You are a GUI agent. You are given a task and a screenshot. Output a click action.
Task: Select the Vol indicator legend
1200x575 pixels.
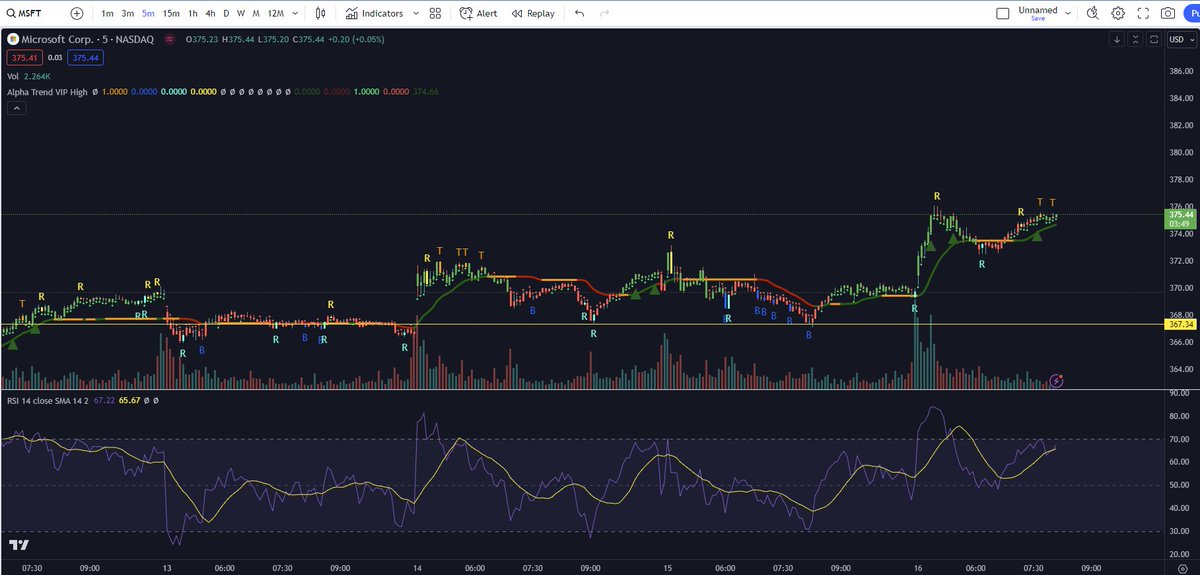click(13, 75)
